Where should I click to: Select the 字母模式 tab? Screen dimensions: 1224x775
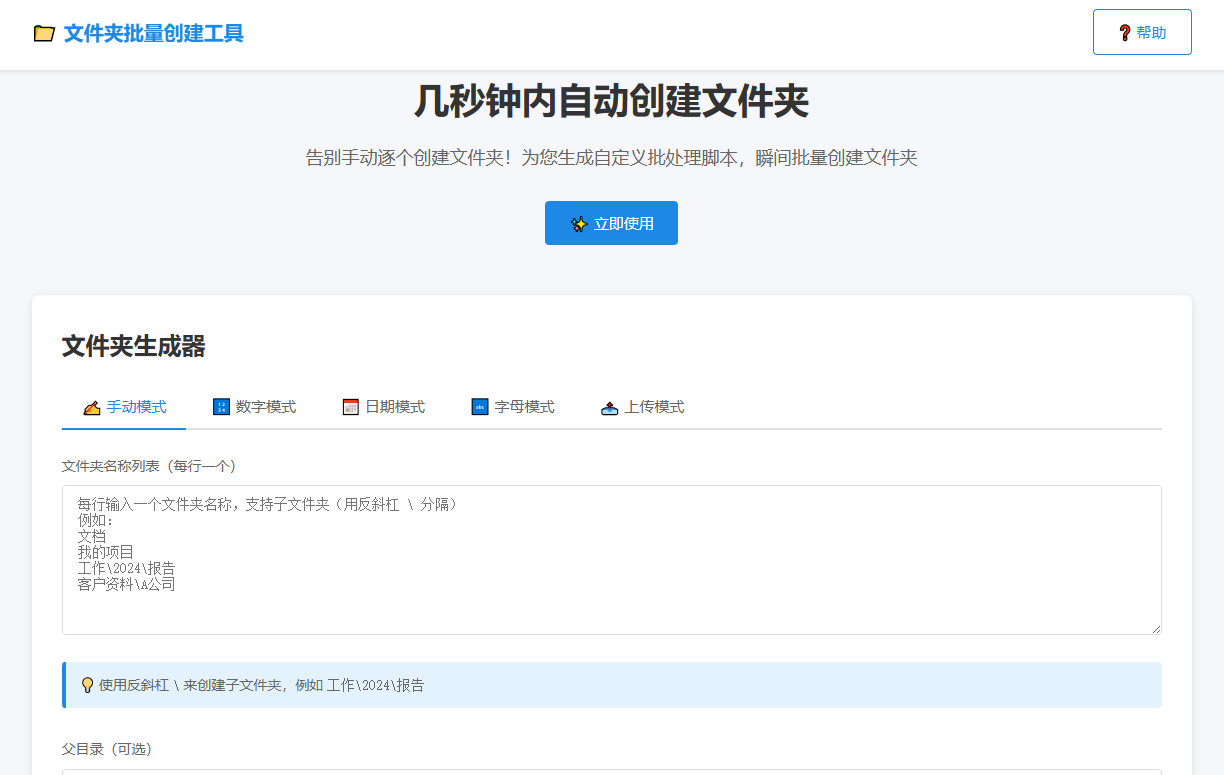pos(524,407)
